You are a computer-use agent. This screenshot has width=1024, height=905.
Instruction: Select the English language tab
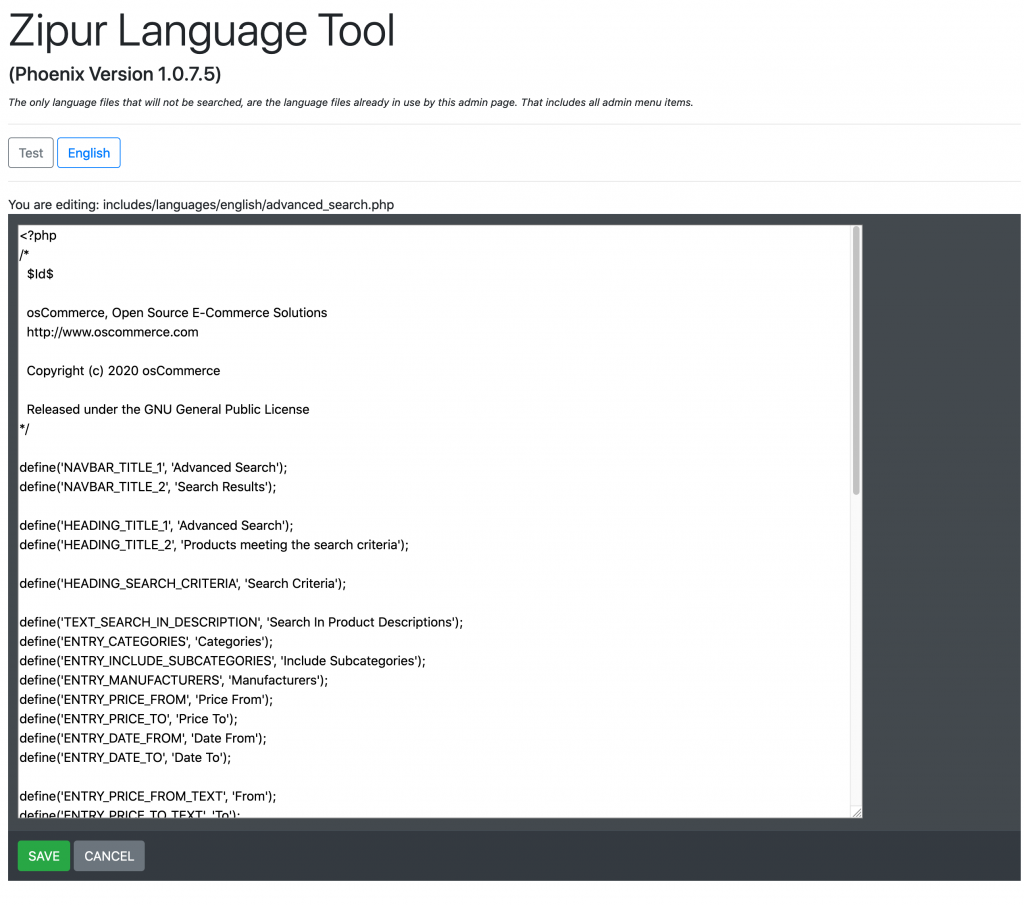(x=89, y=153)
